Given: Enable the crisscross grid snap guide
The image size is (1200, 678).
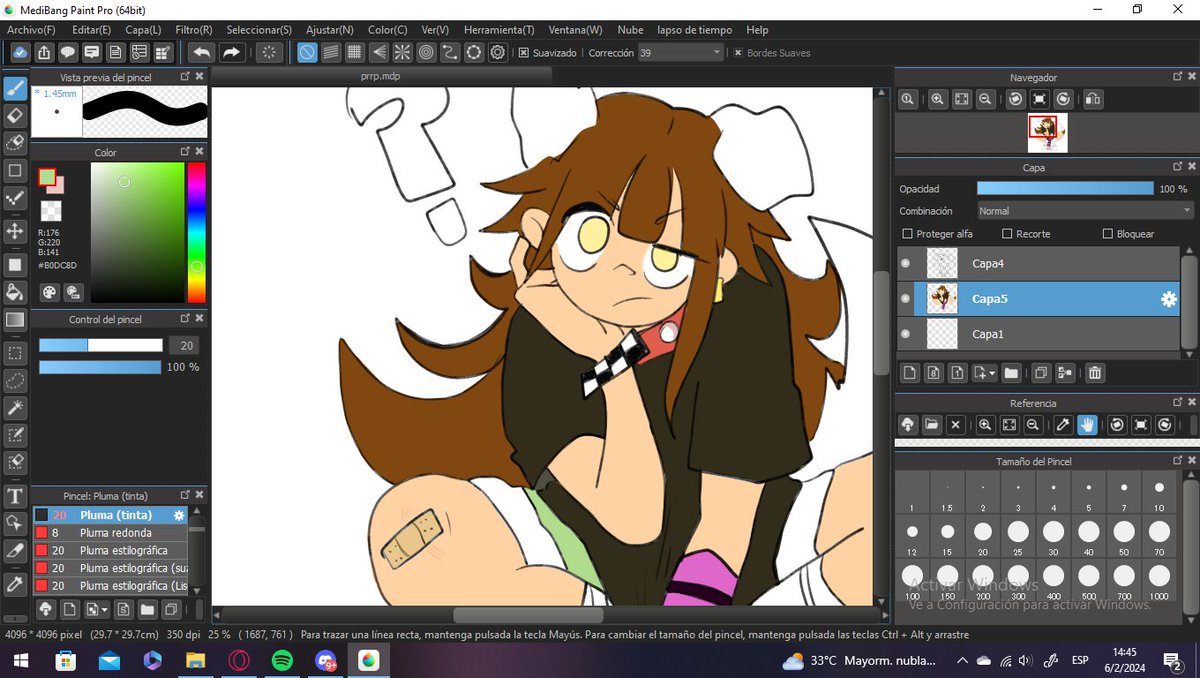Looking at the screenshot, I should (354, 52).
